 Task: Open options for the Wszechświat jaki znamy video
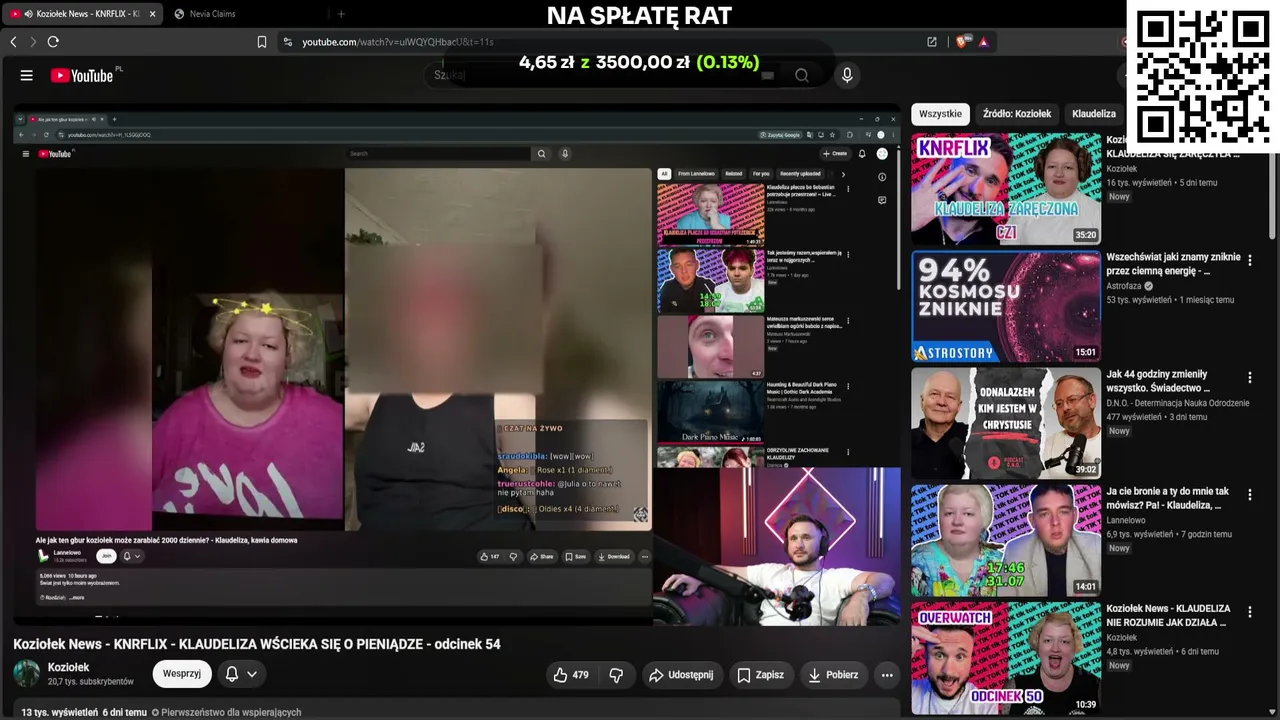pos(1249,260)
